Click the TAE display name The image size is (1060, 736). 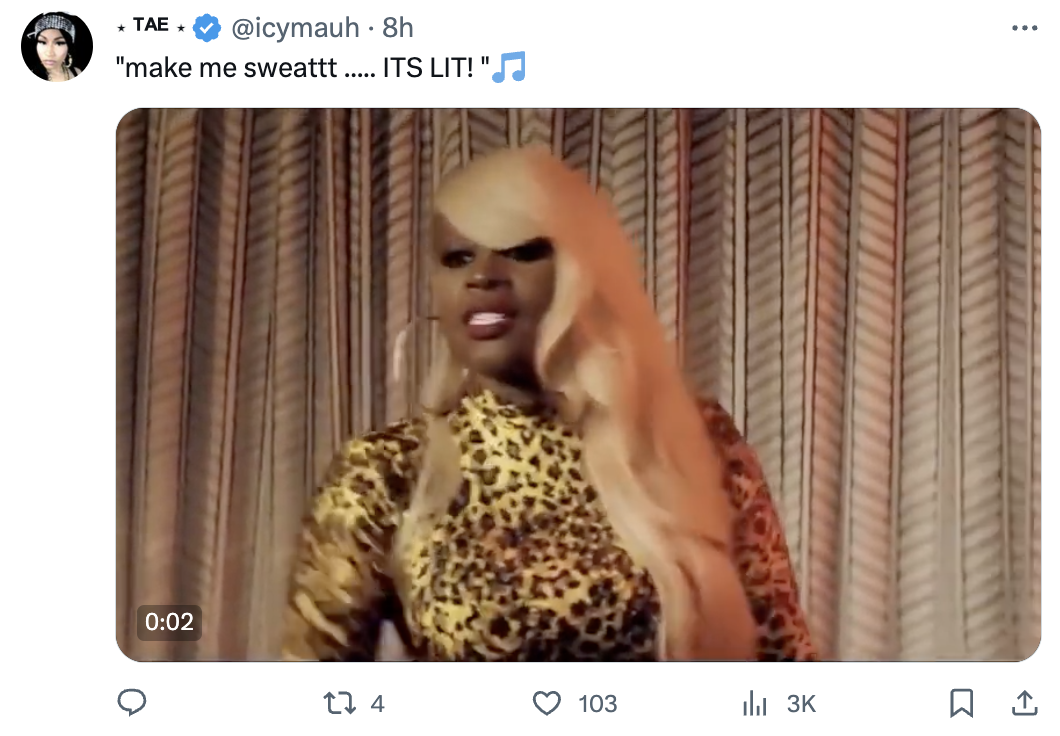[151, 25]
